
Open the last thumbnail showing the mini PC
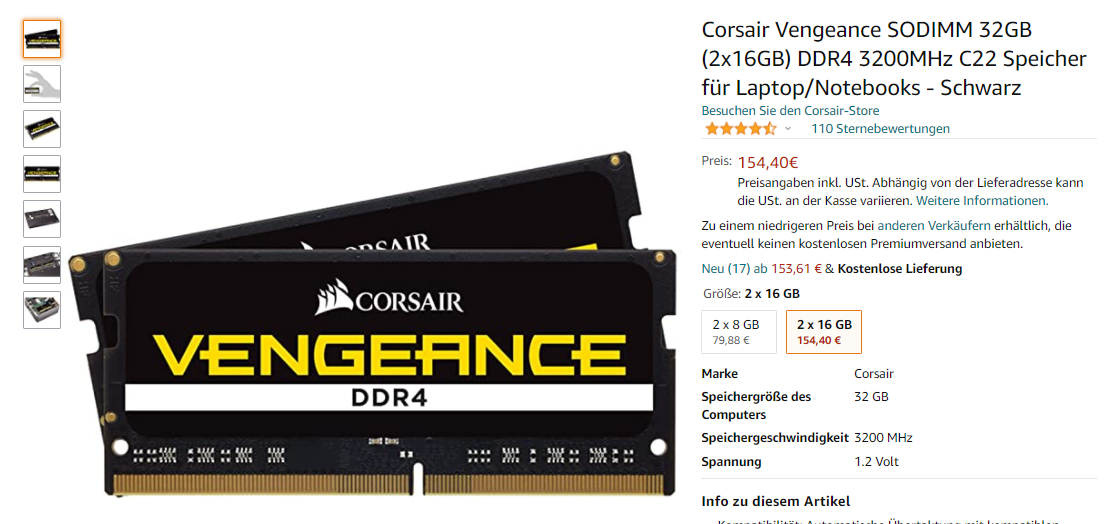(42, 310)
